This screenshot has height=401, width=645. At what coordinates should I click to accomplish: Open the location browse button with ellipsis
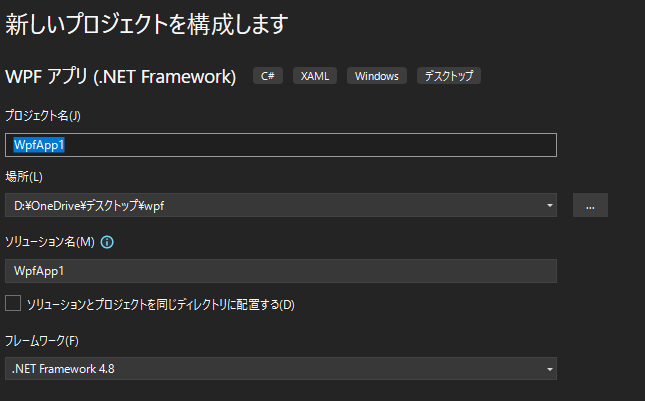tap(590, 205)
